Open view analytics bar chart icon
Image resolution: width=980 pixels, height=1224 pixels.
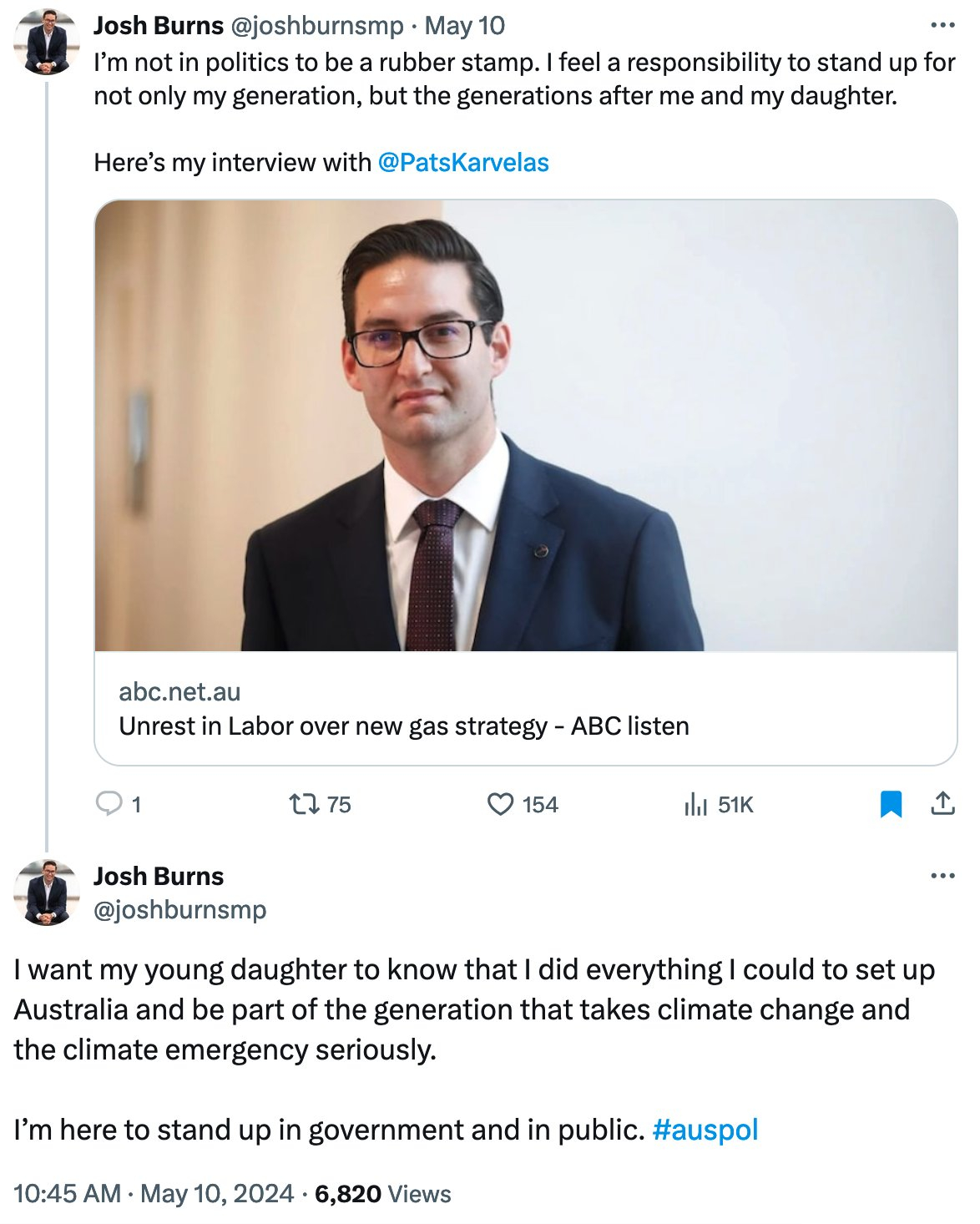695,804
